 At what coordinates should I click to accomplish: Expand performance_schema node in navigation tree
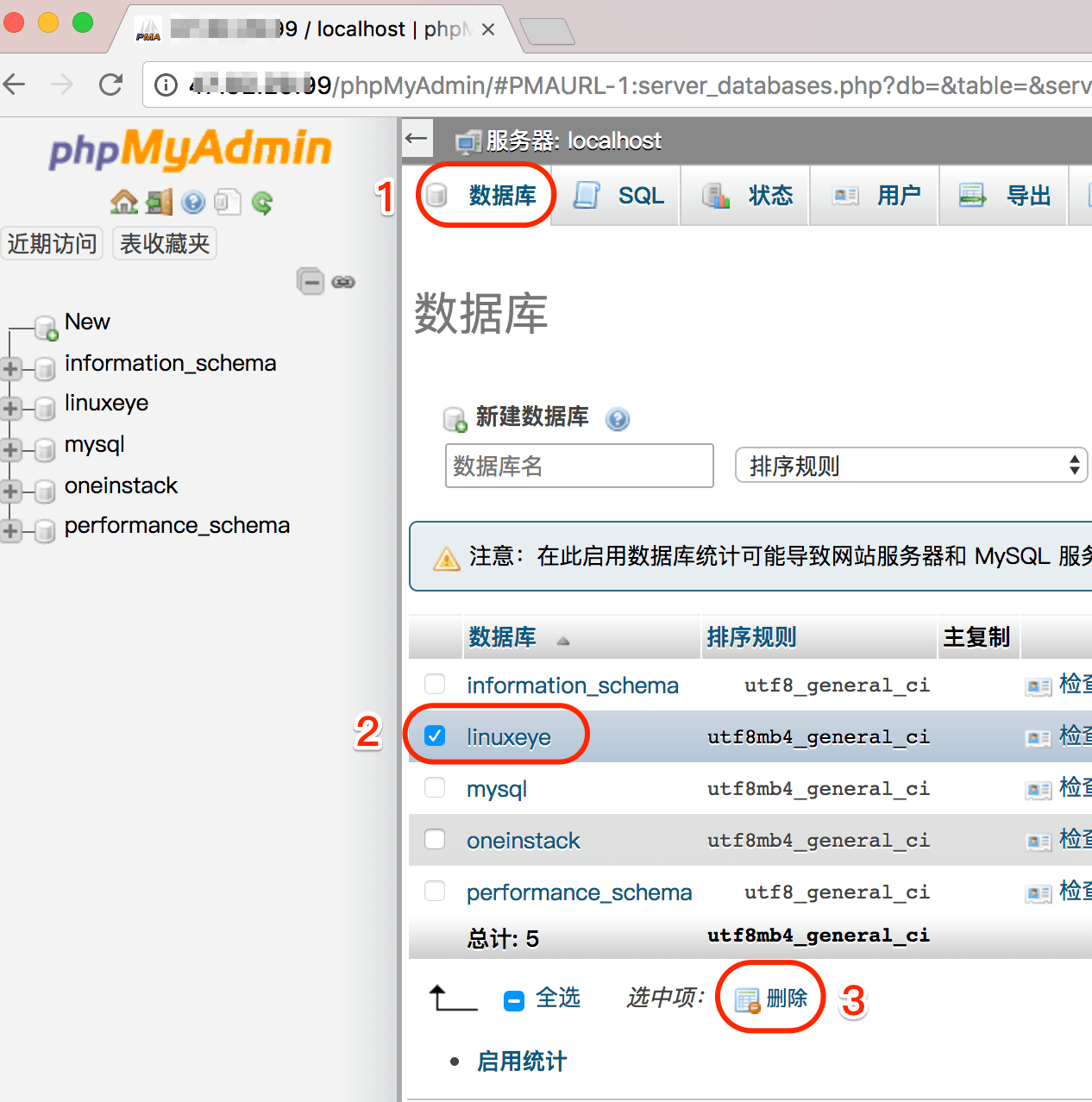pyautogui.click(x=10, y=531)
